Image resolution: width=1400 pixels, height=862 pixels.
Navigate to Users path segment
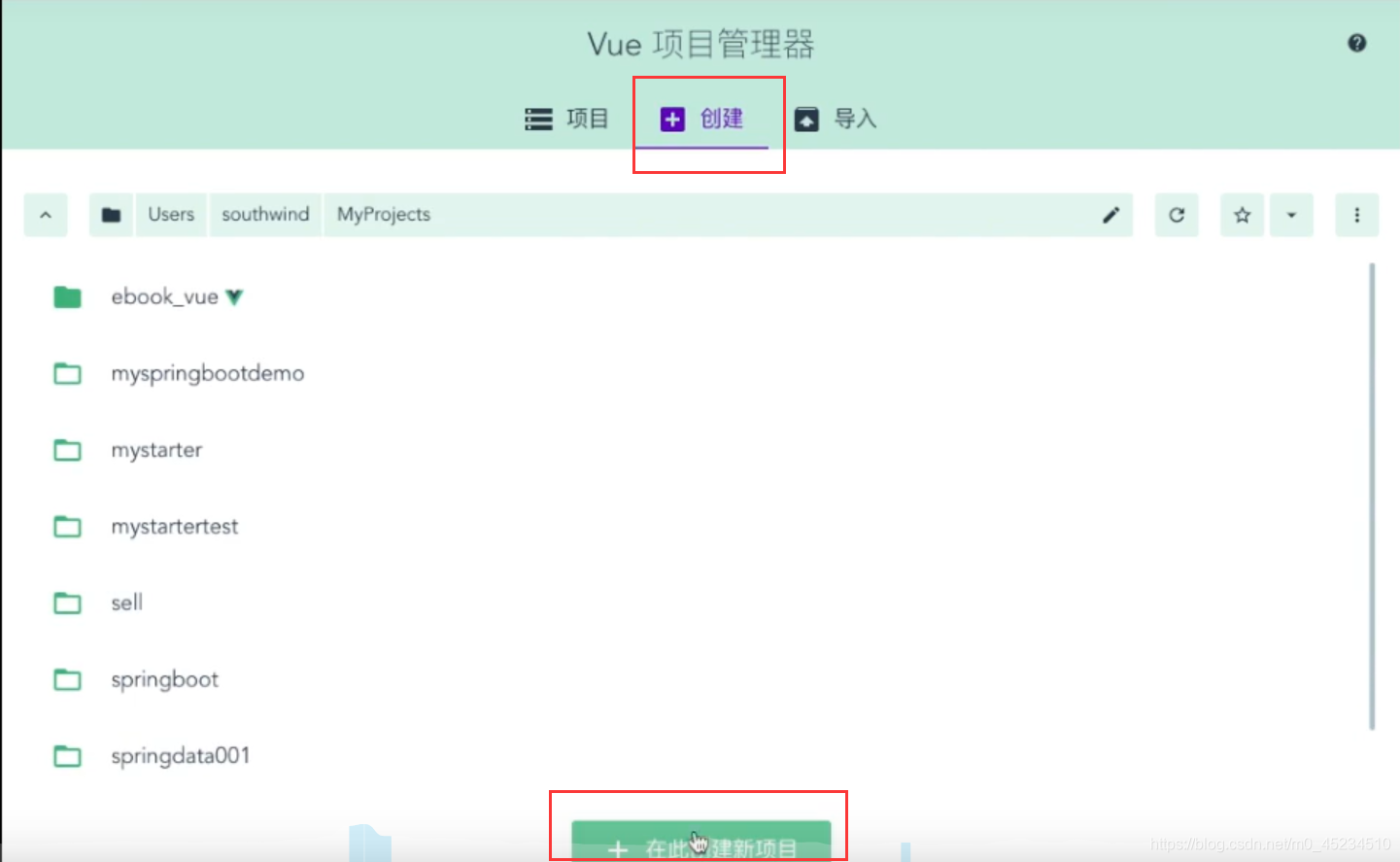(171, 215)
